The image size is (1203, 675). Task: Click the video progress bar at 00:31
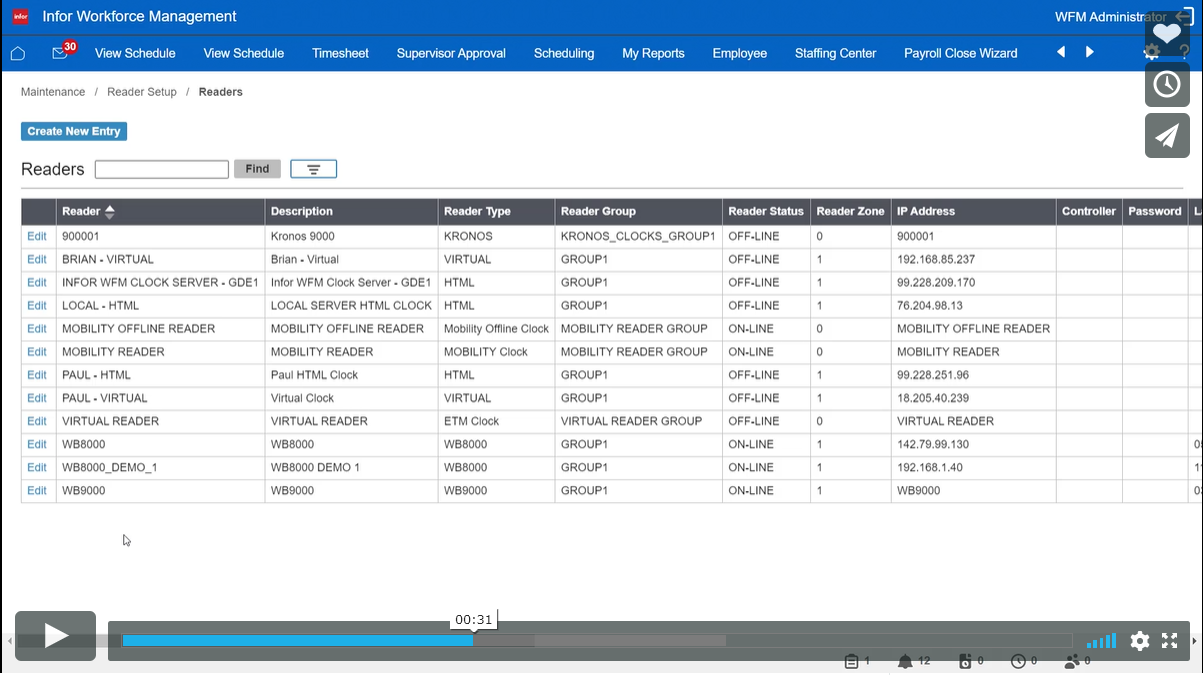473,640
